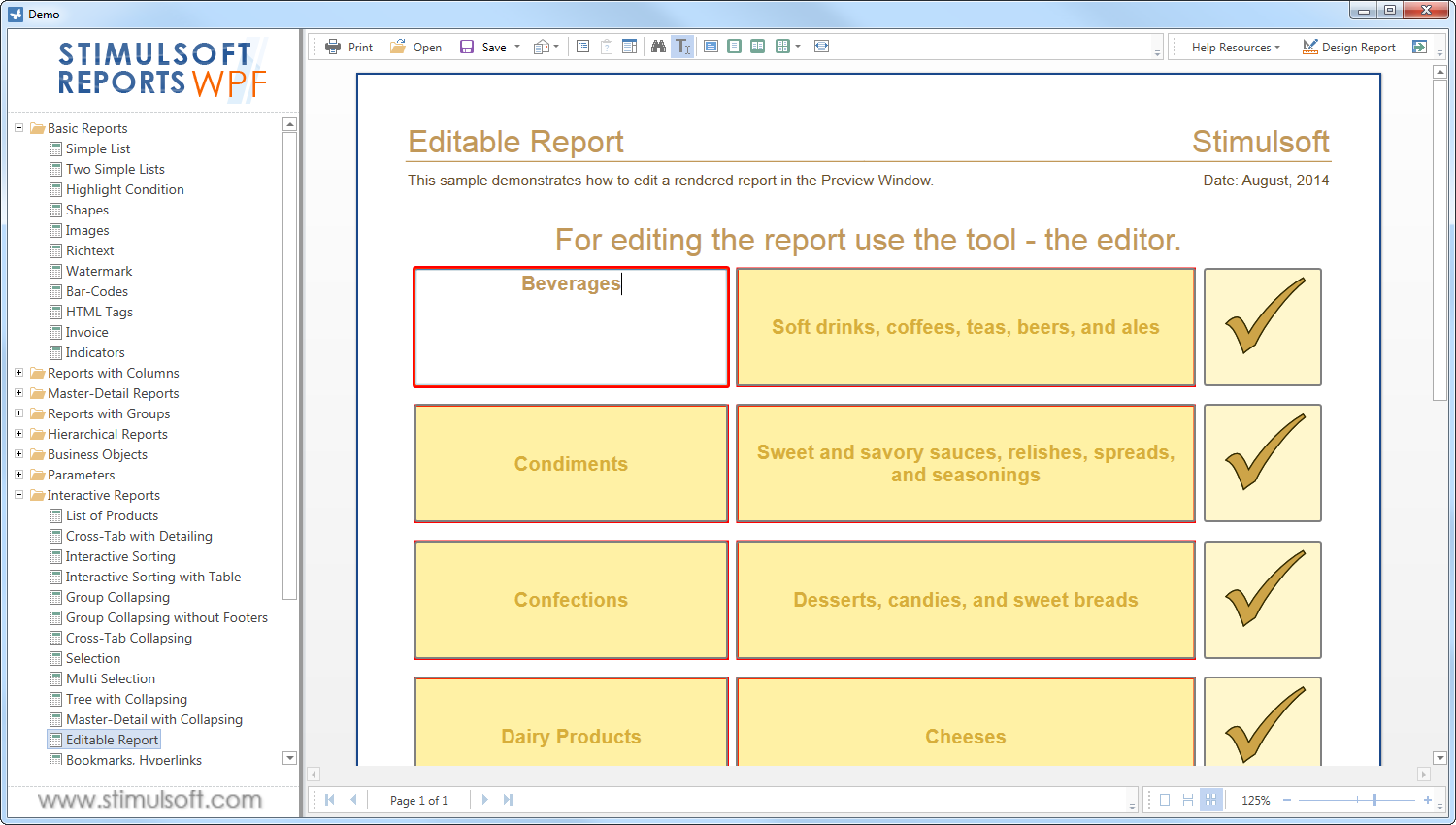Toggle the text Editor tool

click(x=682, y=47)
